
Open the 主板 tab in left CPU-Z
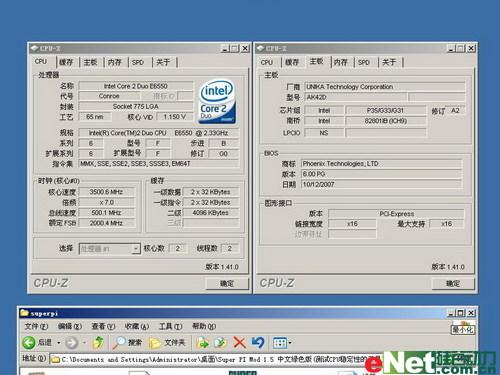click(90, 62)
